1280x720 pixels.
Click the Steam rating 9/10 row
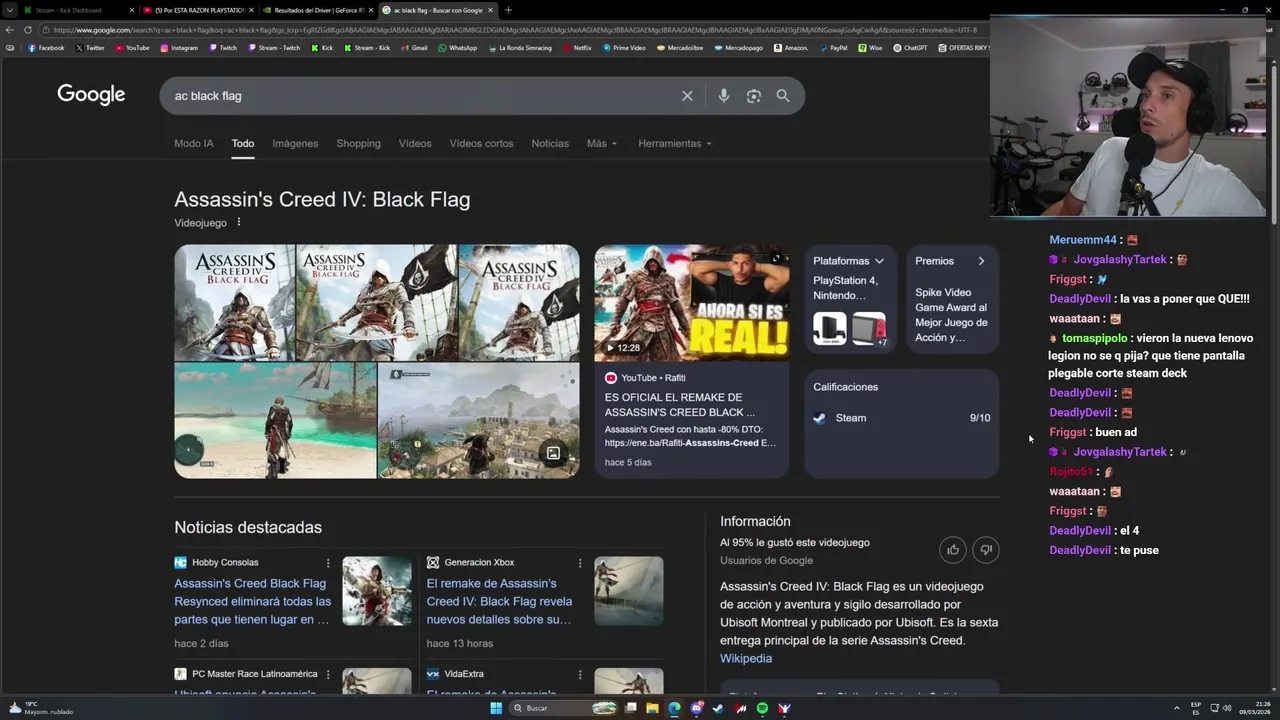901,418
